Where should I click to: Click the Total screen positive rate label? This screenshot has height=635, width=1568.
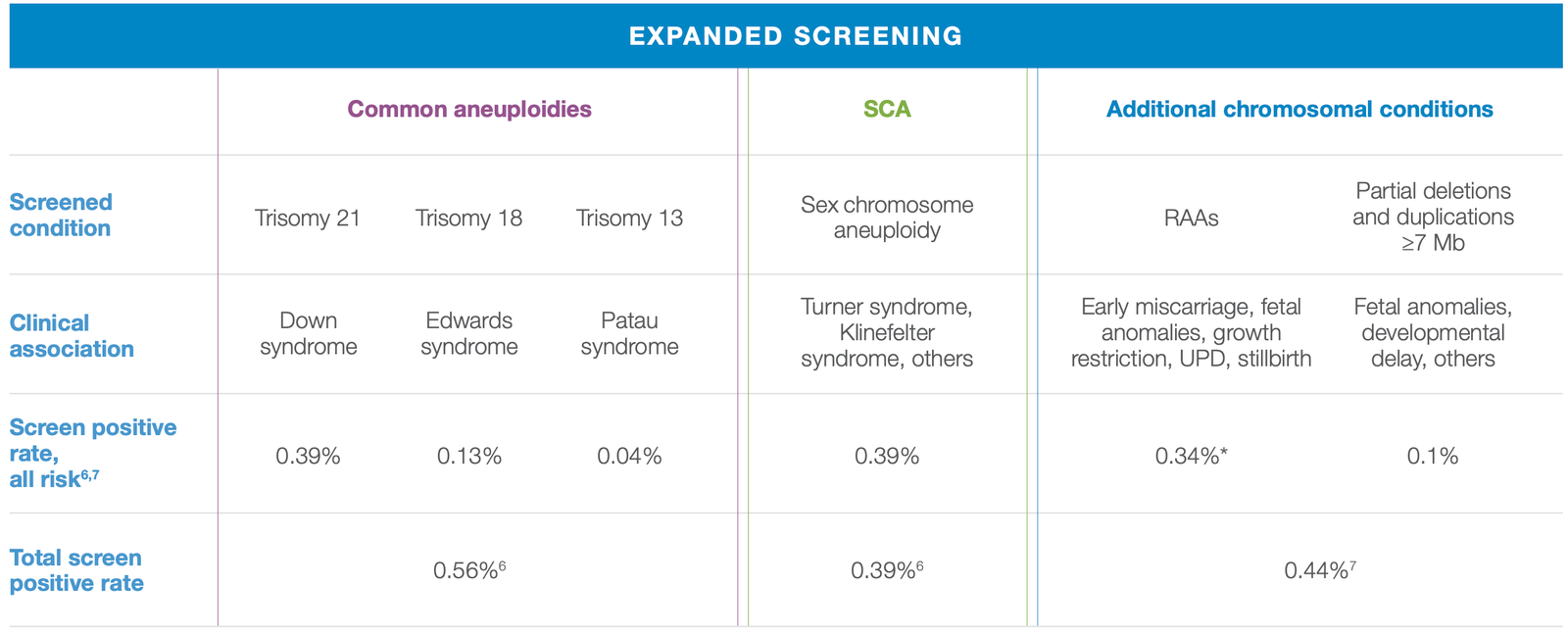tap(76, 570)
